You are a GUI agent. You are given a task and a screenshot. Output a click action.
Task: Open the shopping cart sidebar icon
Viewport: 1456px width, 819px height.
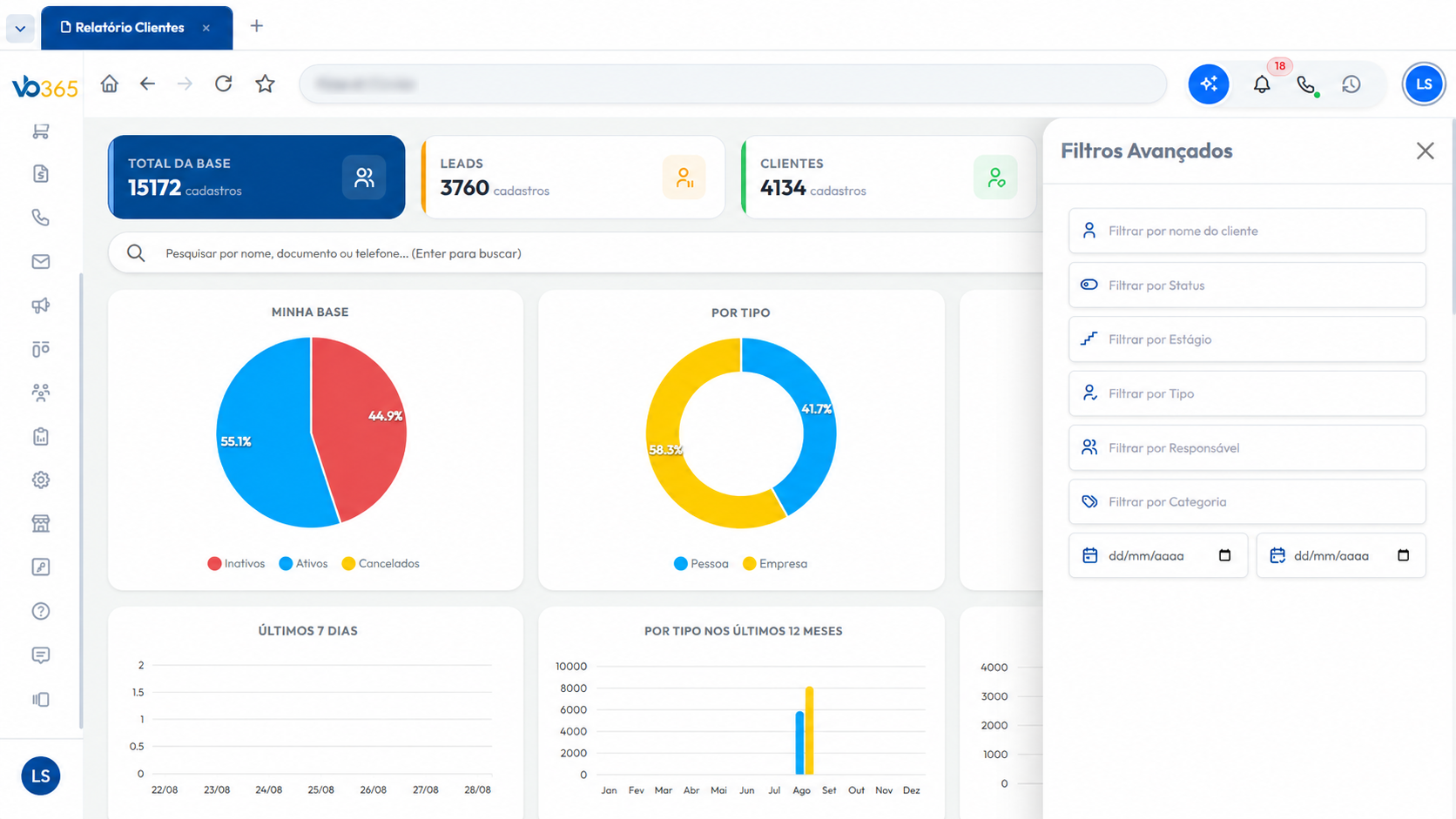coord(41,131)
